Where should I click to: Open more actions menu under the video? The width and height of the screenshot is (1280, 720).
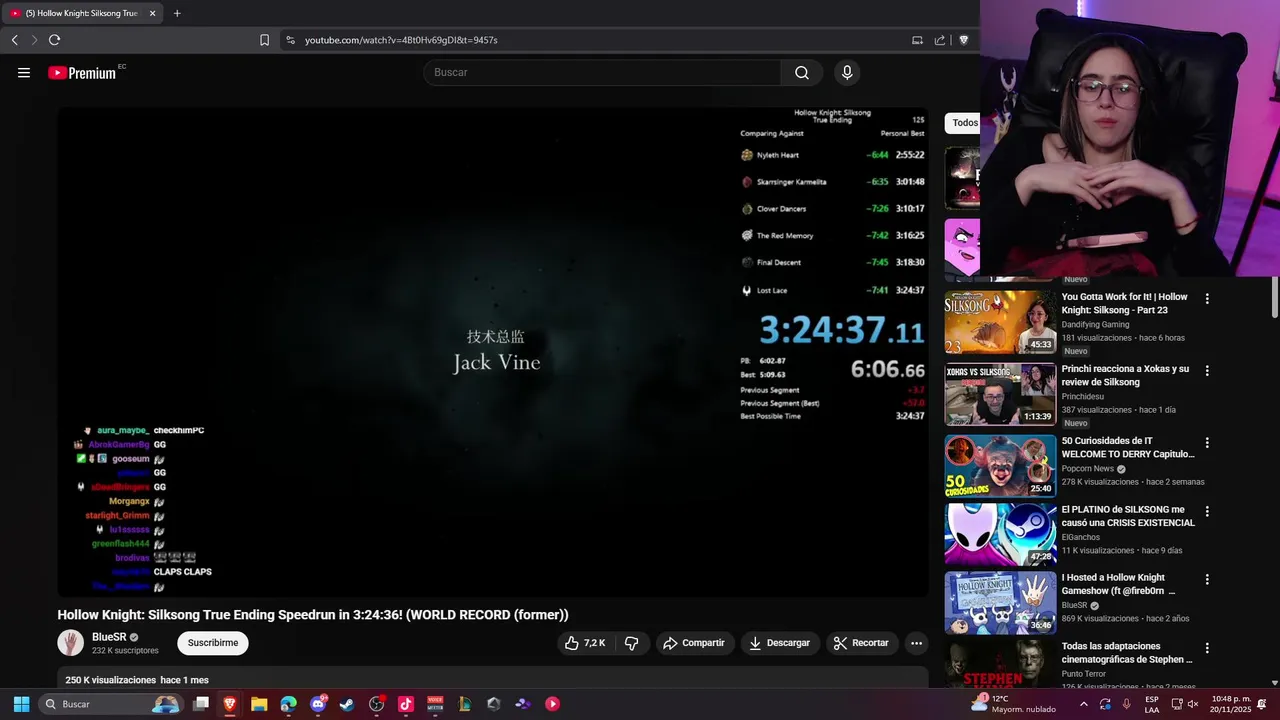[x=916, y=643]
